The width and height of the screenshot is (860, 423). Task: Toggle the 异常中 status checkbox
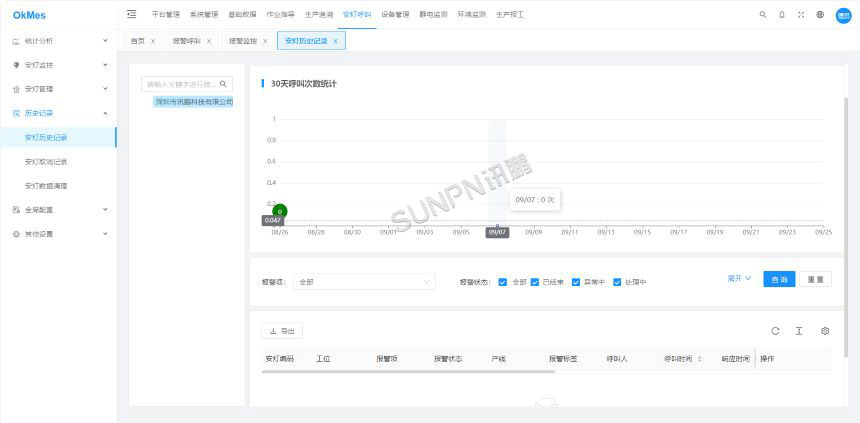coord(576,282)
